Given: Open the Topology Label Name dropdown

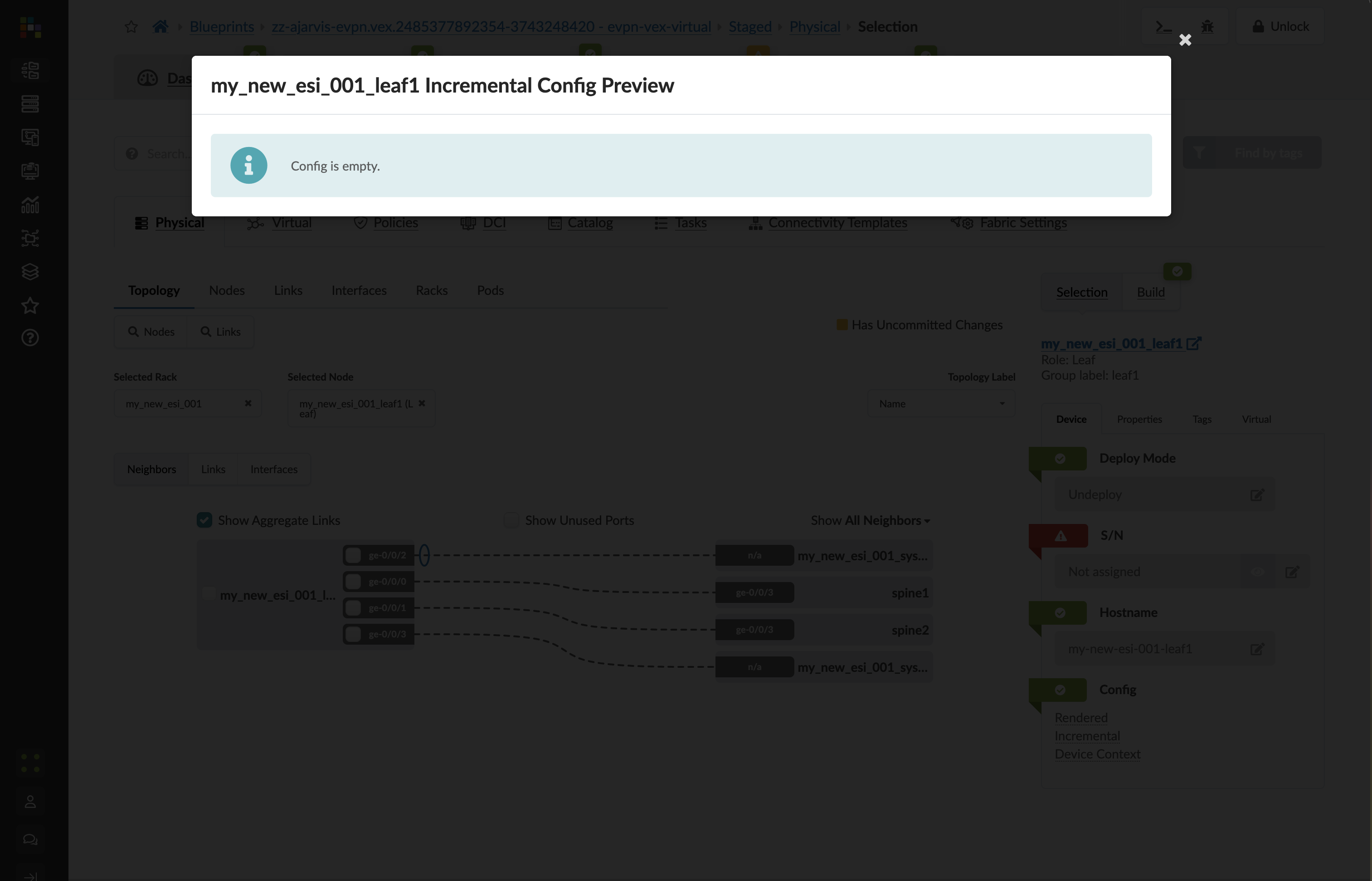Looking at the screenshot, I should tap(941, 403).
